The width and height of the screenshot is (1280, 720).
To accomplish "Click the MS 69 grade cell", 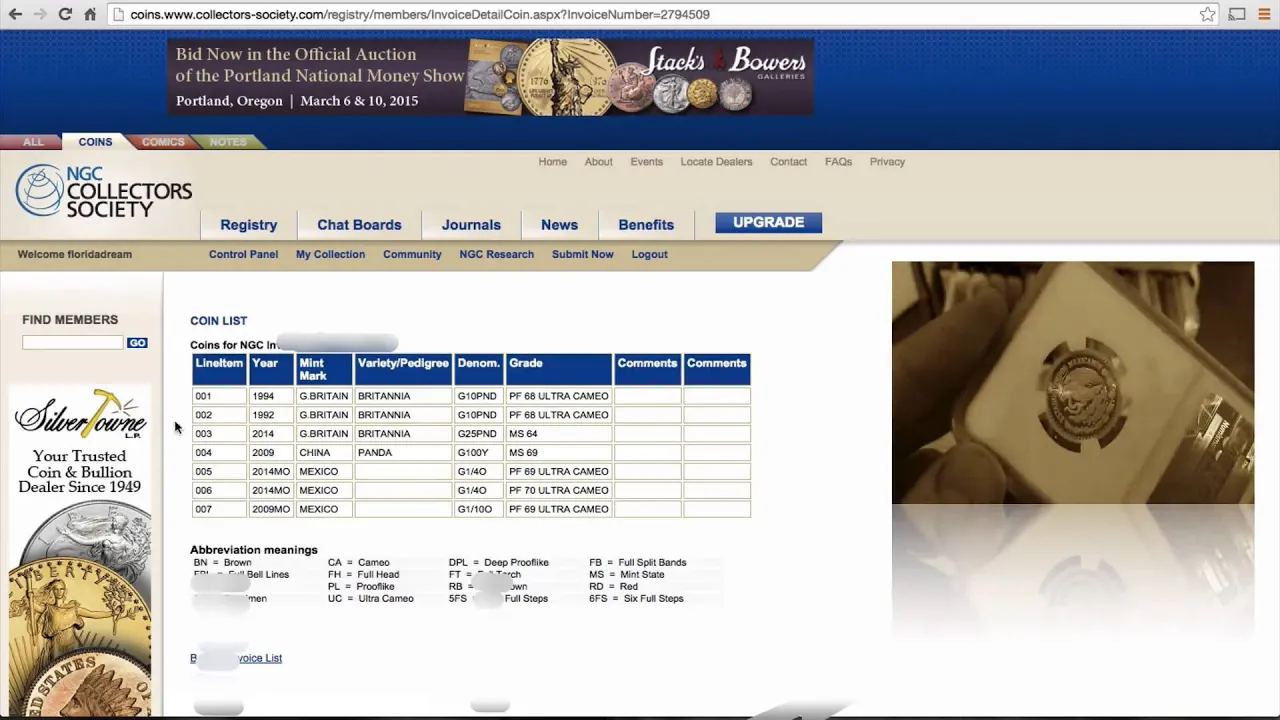I will pyautogui.click(x=559, y=452).
